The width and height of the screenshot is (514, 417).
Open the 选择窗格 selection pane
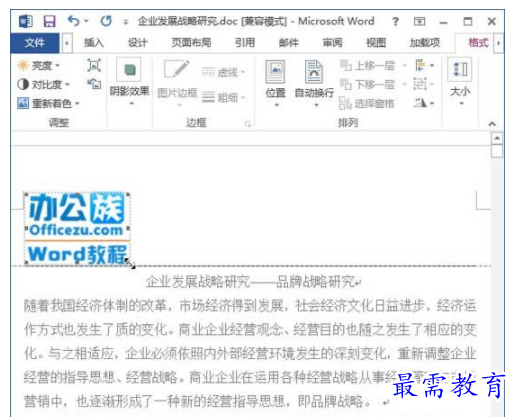[x=367, y=103]
